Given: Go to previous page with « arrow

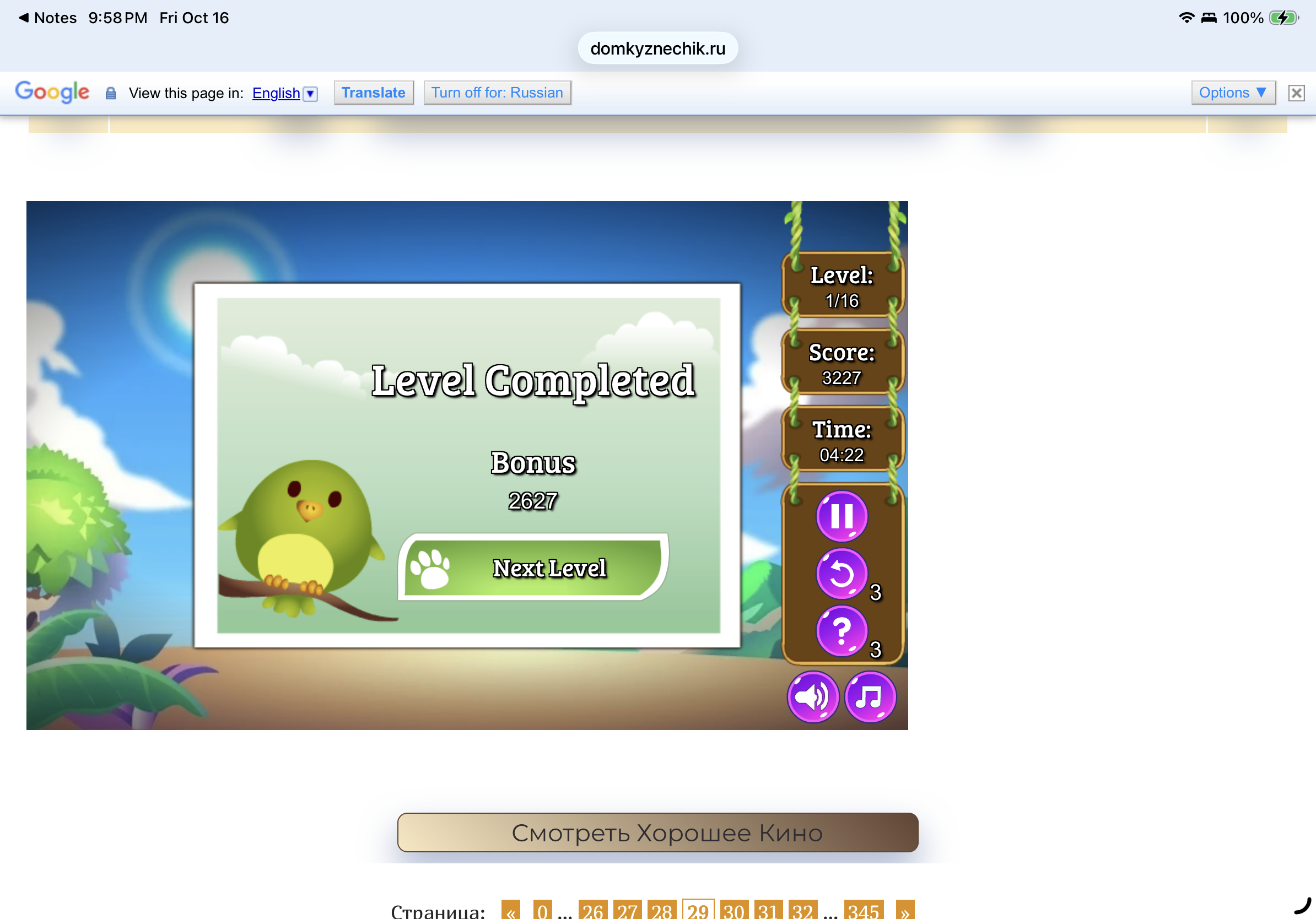Looking at the screenshot, I should [511, 910].
